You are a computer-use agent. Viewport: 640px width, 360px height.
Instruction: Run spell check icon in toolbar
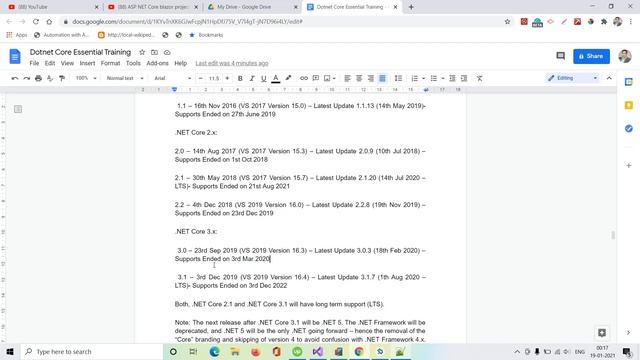pyautogui.click(x=50, y=78)
